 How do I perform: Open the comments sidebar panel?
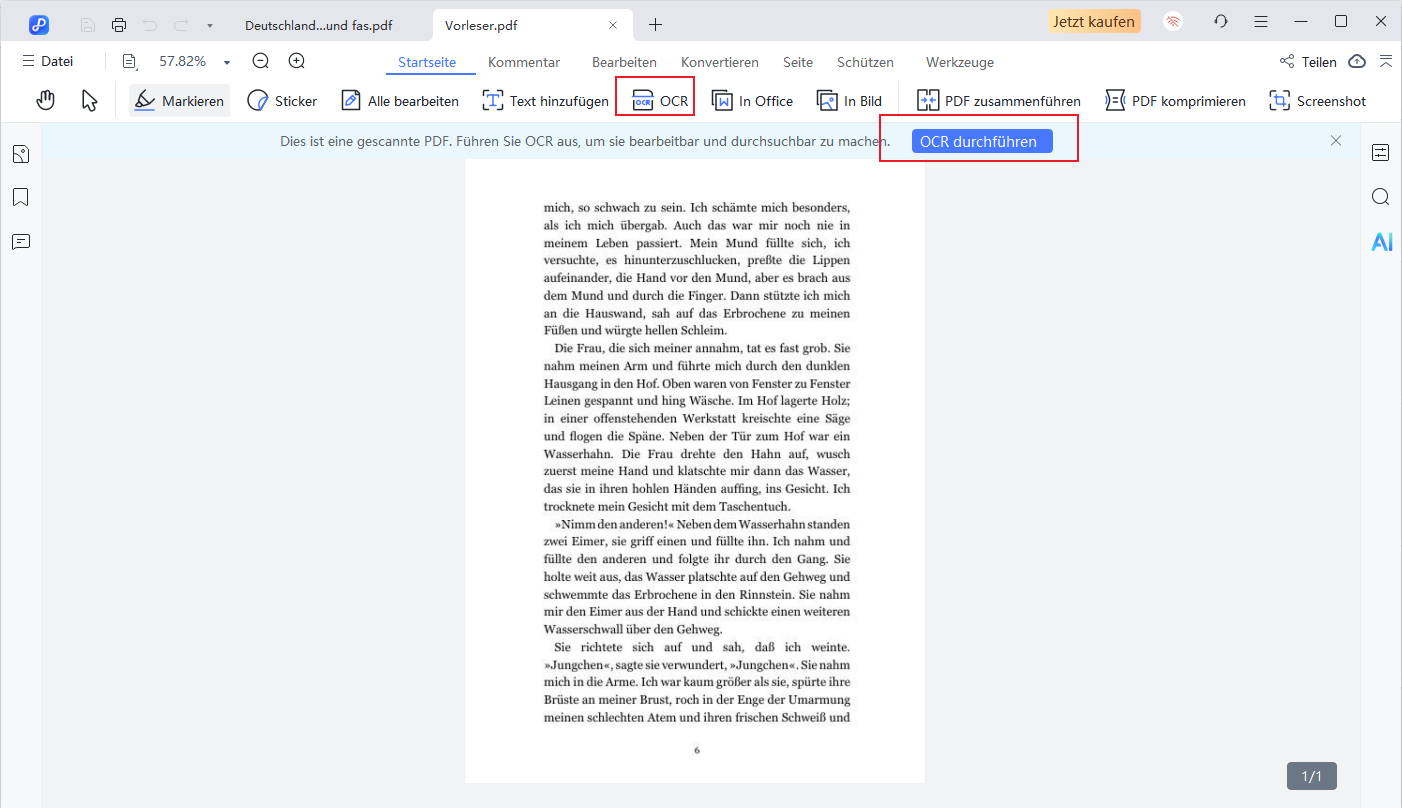pos(21,241)
